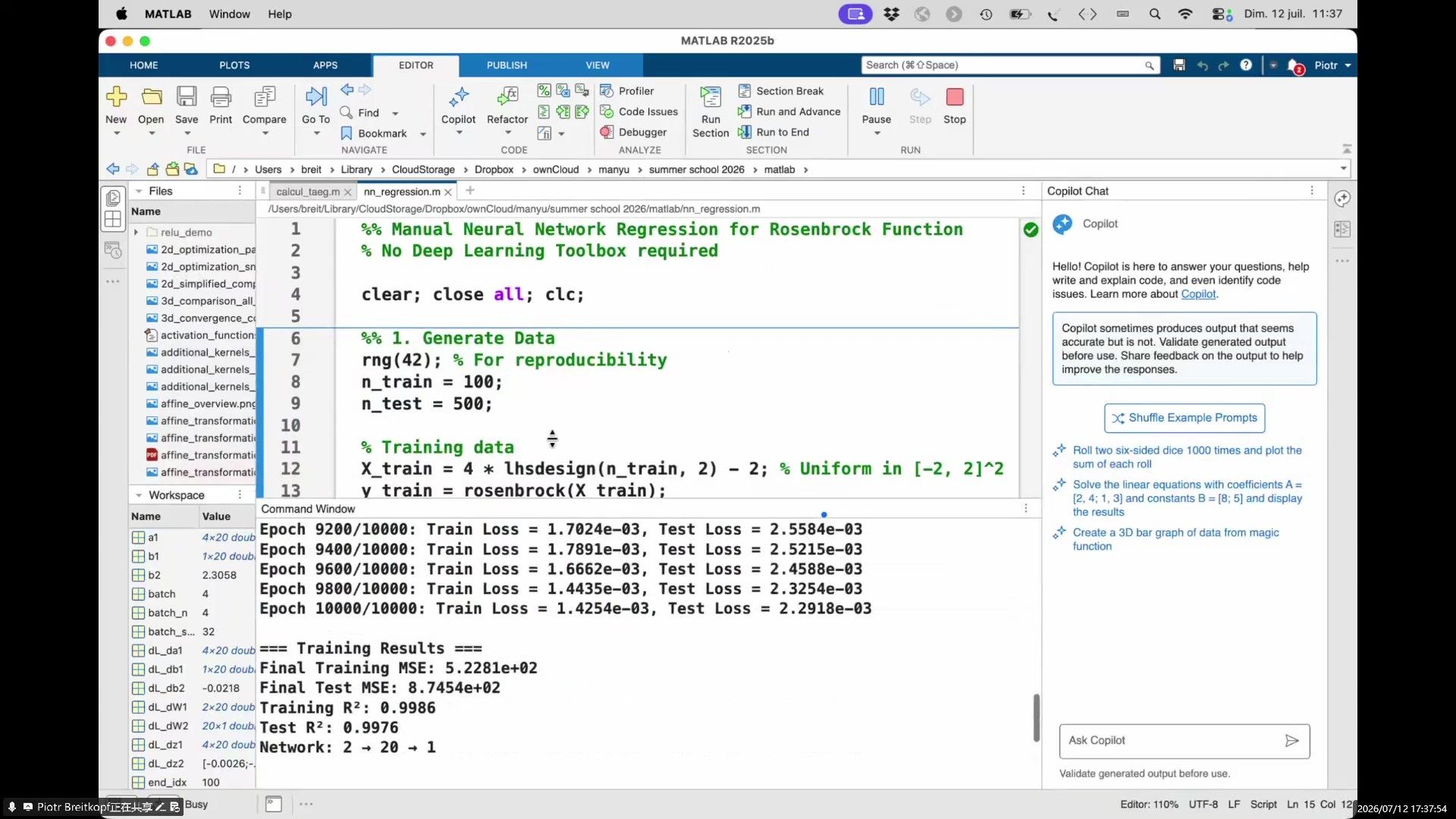
Task: Click Run to End
Action: [x=773, y=132]
